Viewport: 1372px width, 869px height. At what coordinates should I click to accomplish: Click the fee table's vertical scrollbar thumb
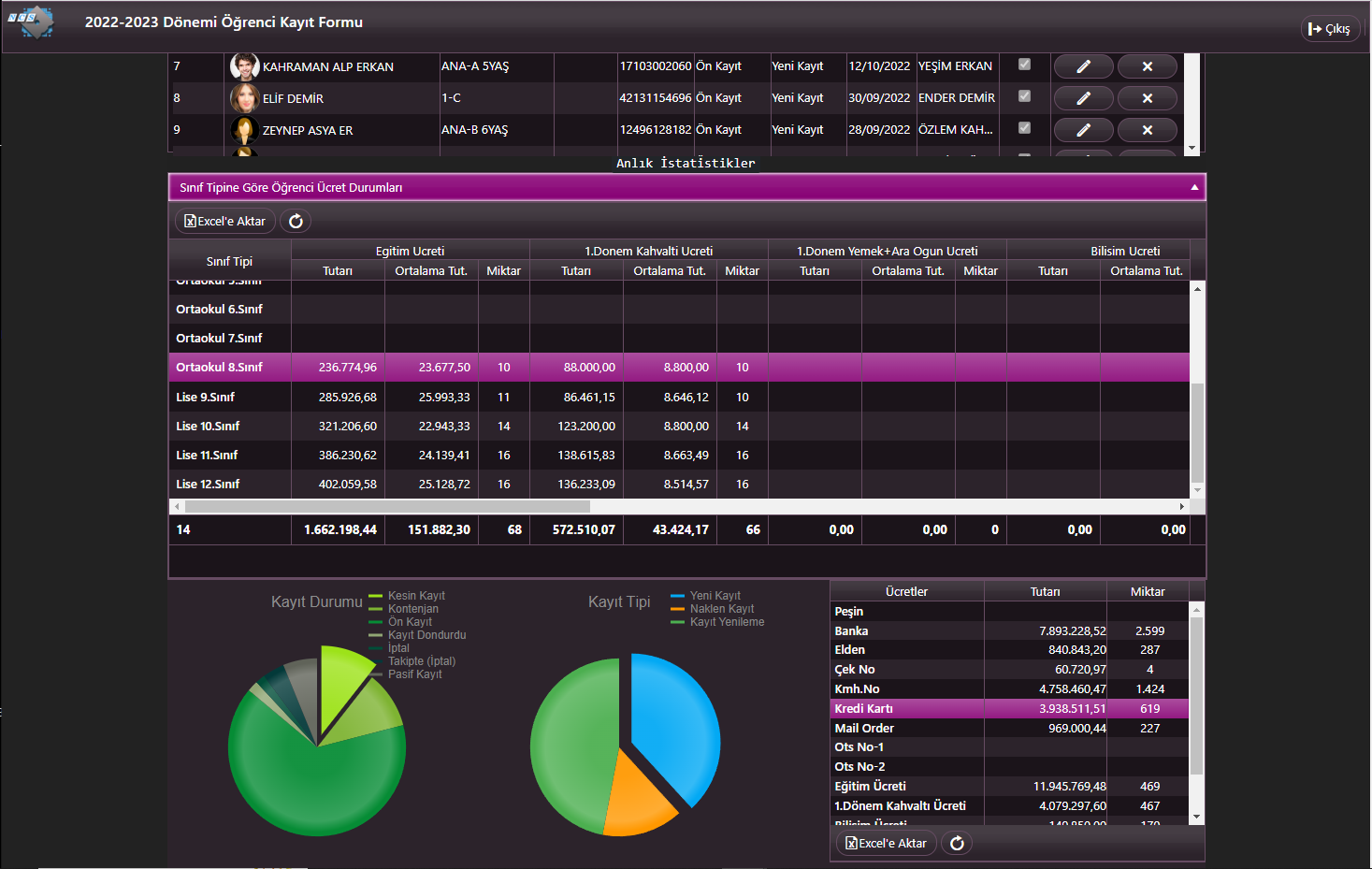[1197, 431]
